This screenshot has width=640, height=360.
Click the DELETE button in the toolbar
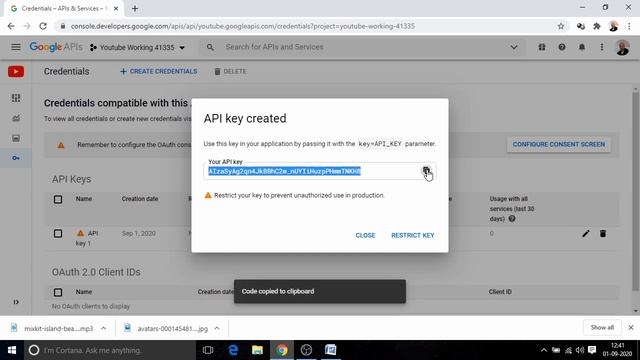click(x=230, y=71)
